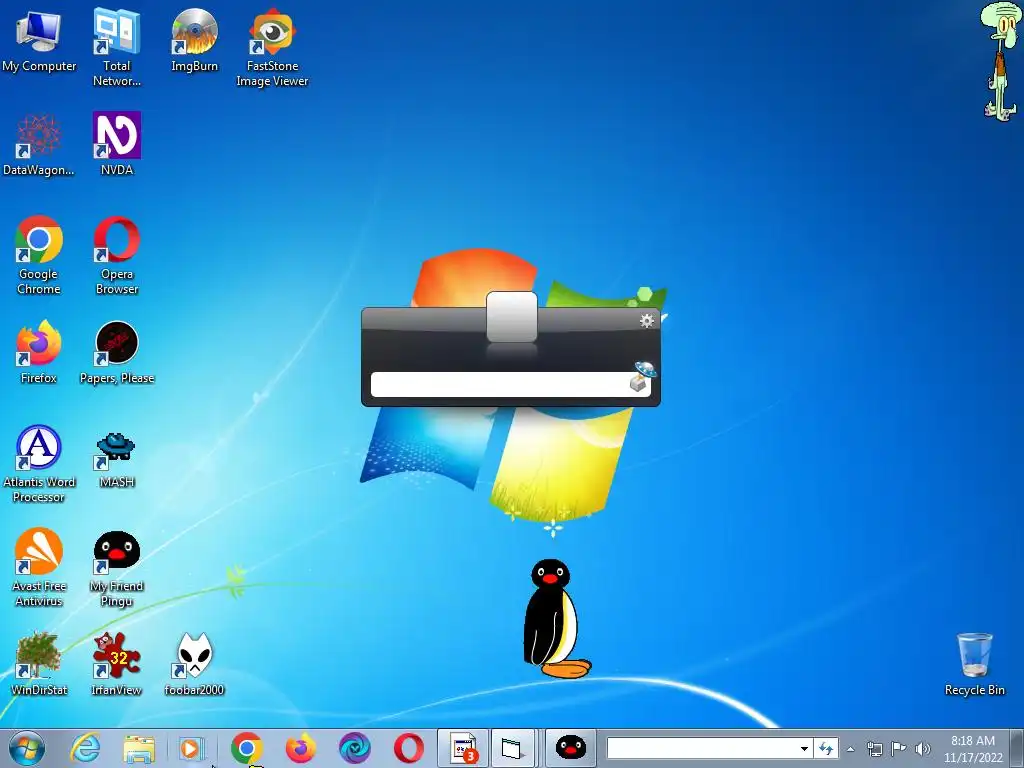Open My Friend Pingu shortcut
1024x768 pixels.
click(x=117, y=568)
